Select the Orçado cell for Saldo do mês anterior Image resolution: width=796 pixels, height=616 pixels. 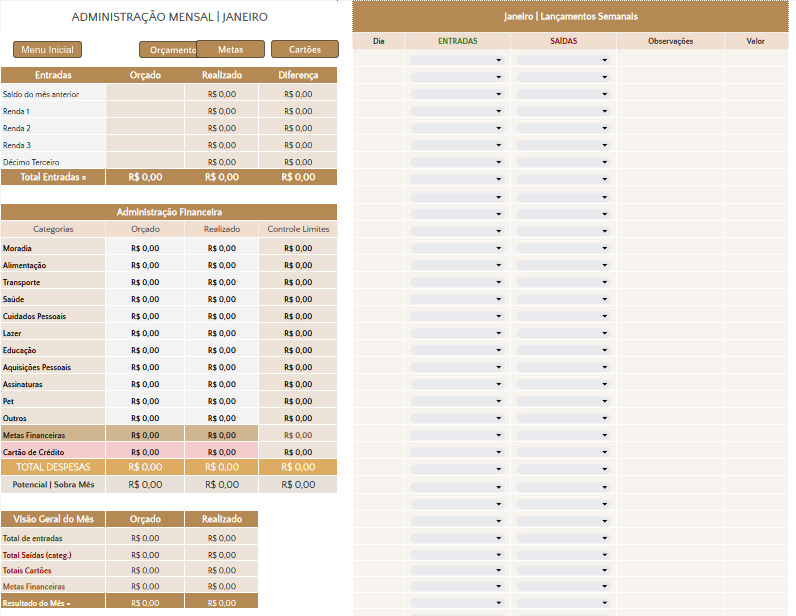pyautogui.click(x=145, y=92)
